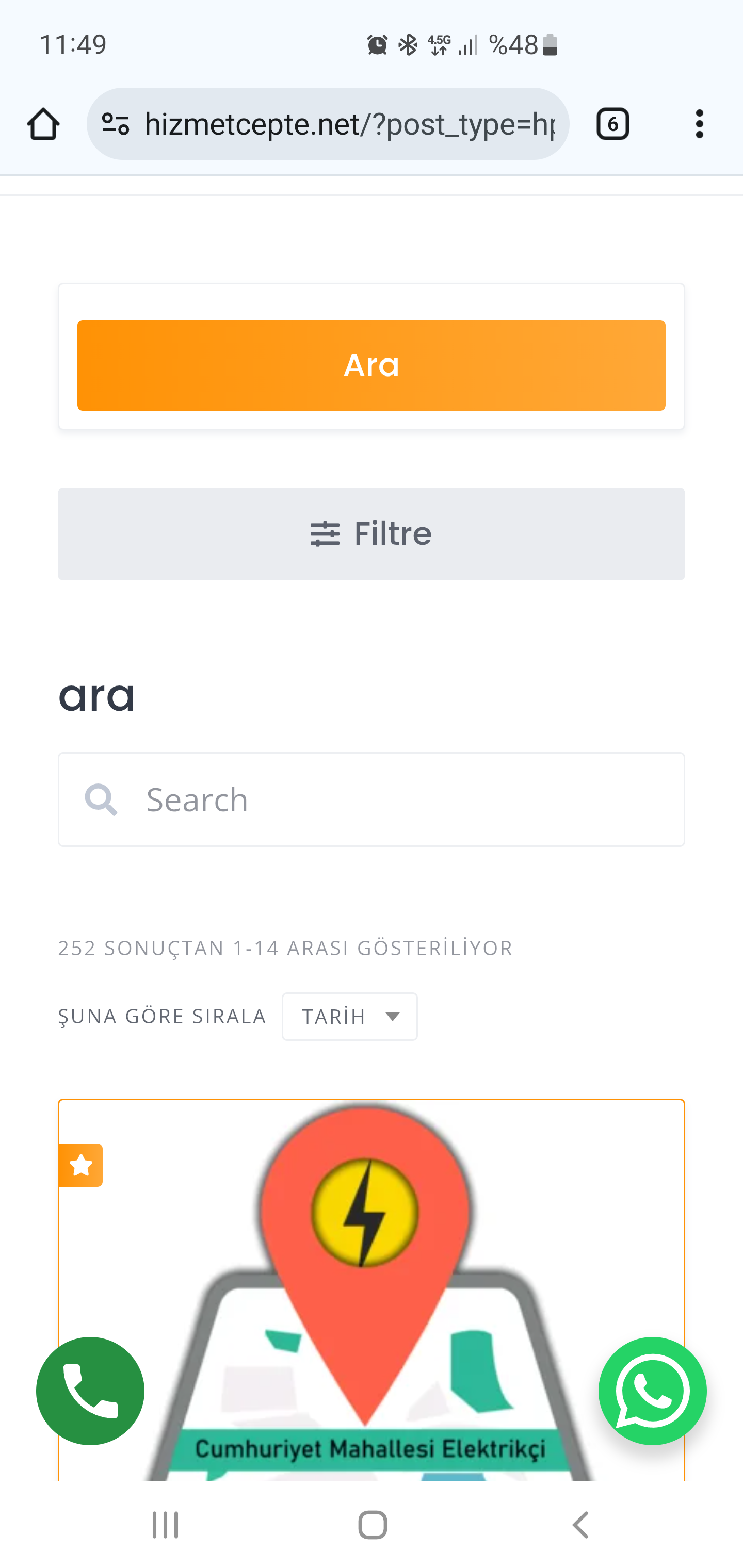Tap Android home navigation button

(x=372, y=1525)
